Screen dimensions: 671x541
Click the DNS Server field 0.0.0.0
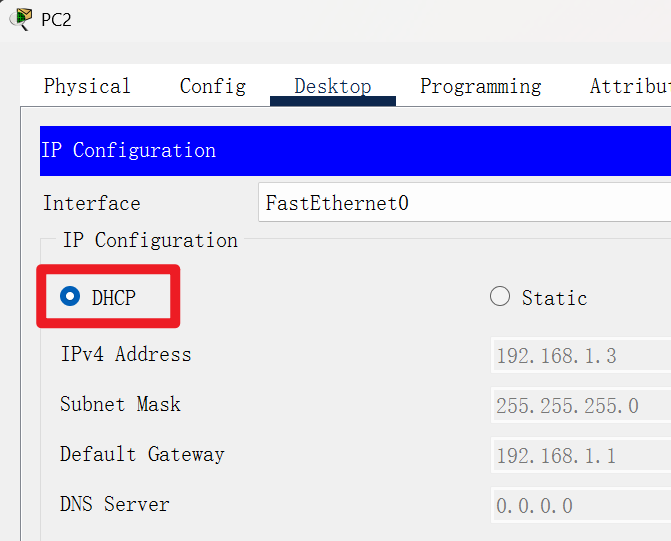pos(581,505)
